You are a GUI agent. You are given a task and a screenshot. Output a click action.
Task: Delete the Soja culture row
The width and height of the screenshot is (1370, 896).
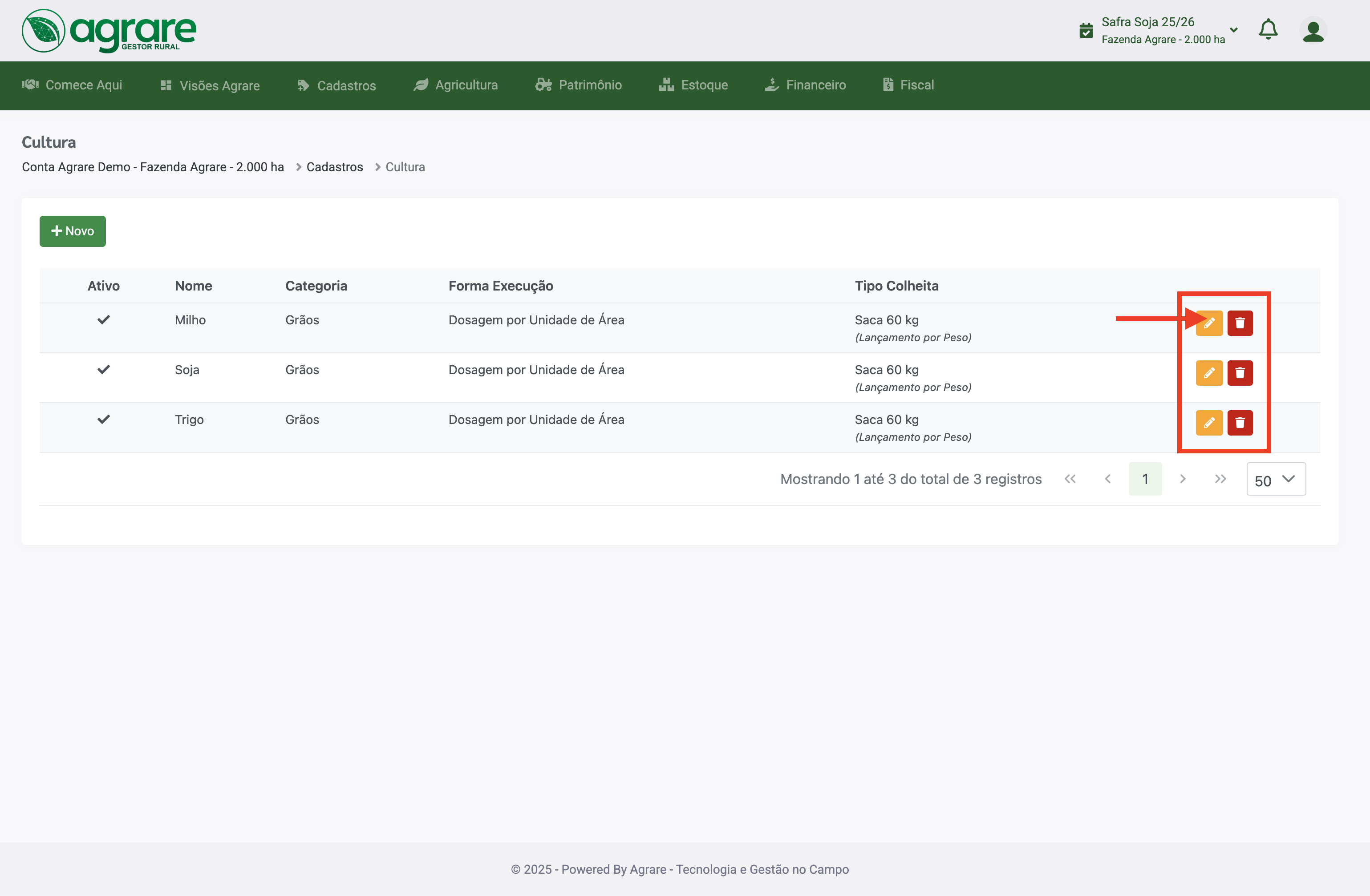(1240, 373)
